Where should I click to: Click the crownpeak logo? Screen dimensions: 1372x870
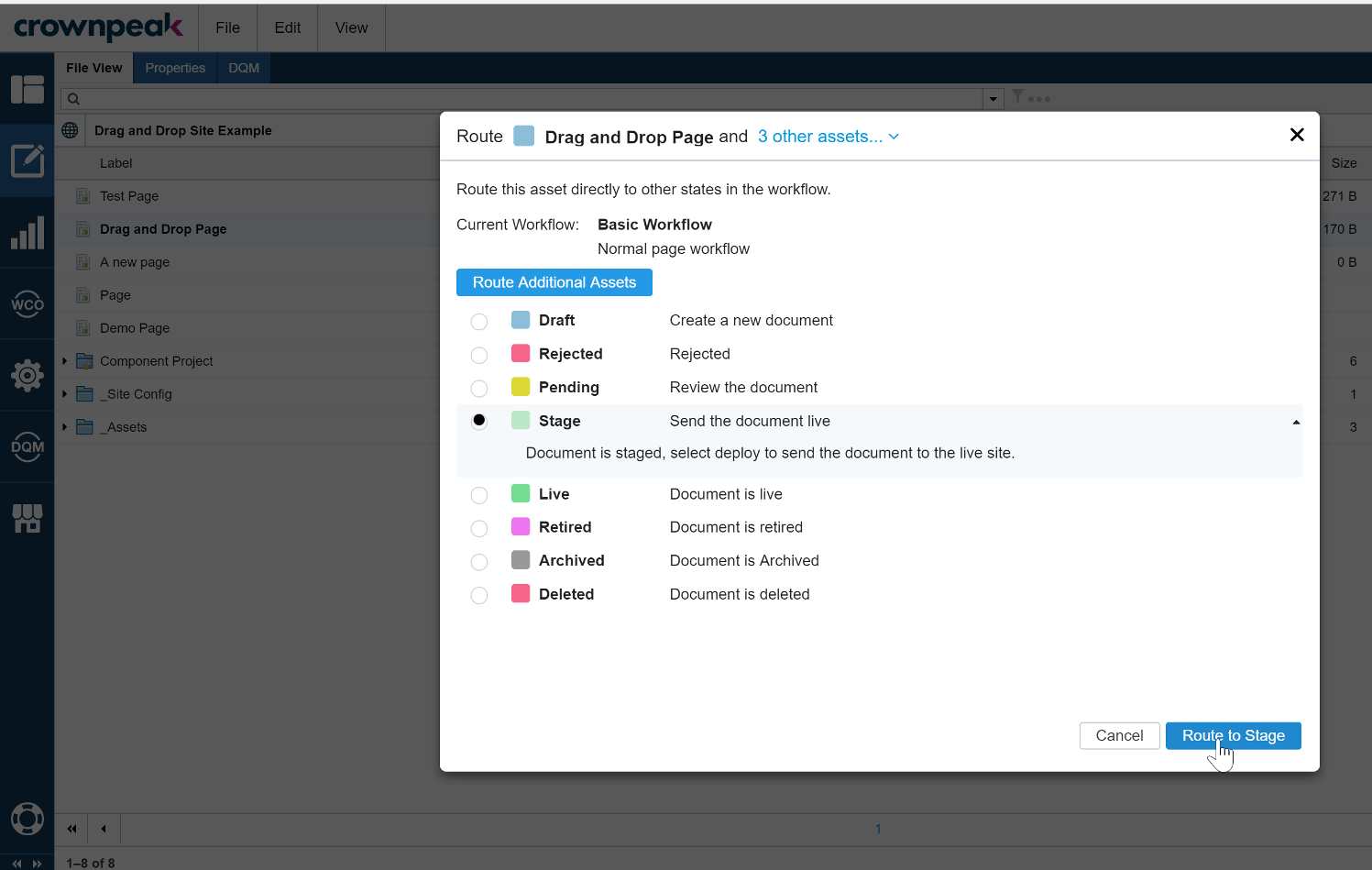[x=98, y=28]
